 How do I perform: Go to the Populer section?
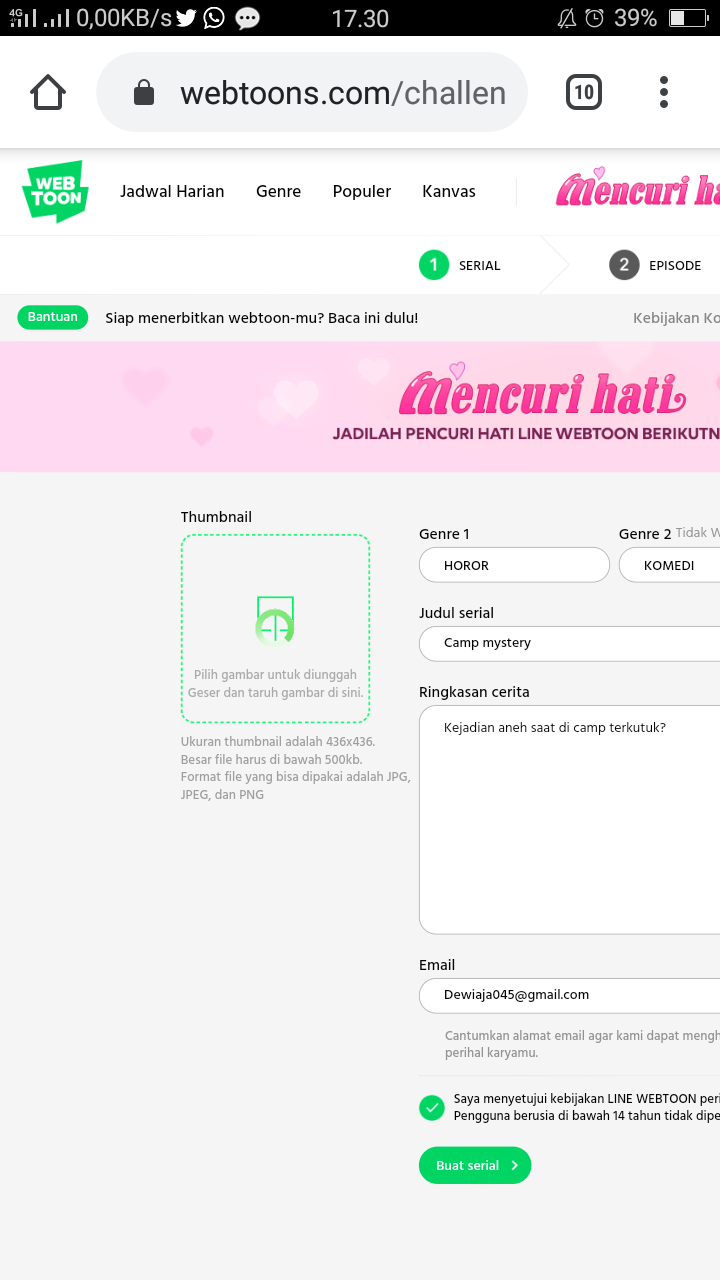tap(362, 191)
